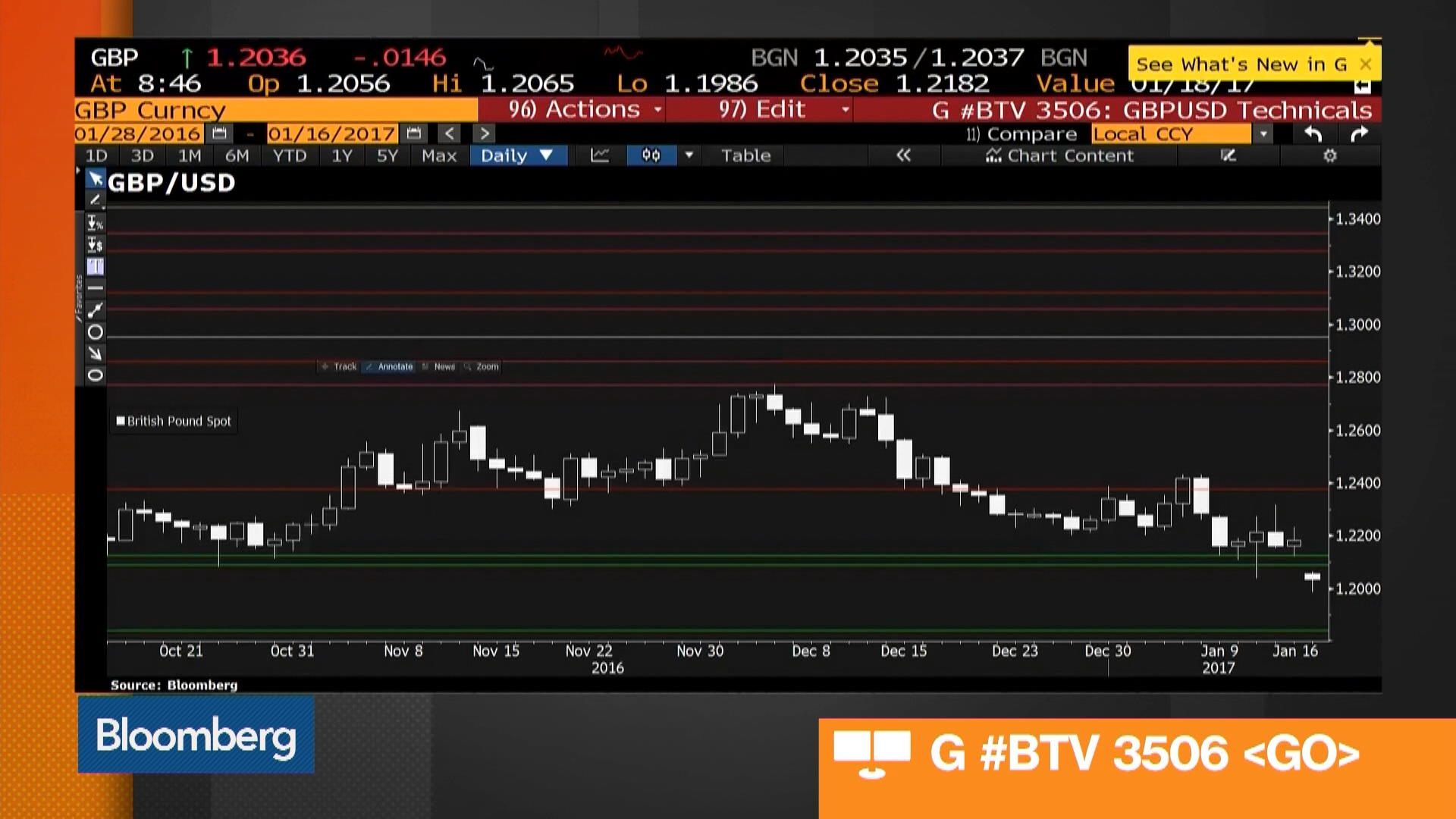Image resolution: width=1456 pixels, height=819 pixels.
Task: Switch to line chart type icon
Action: click(x=600, y=155)
